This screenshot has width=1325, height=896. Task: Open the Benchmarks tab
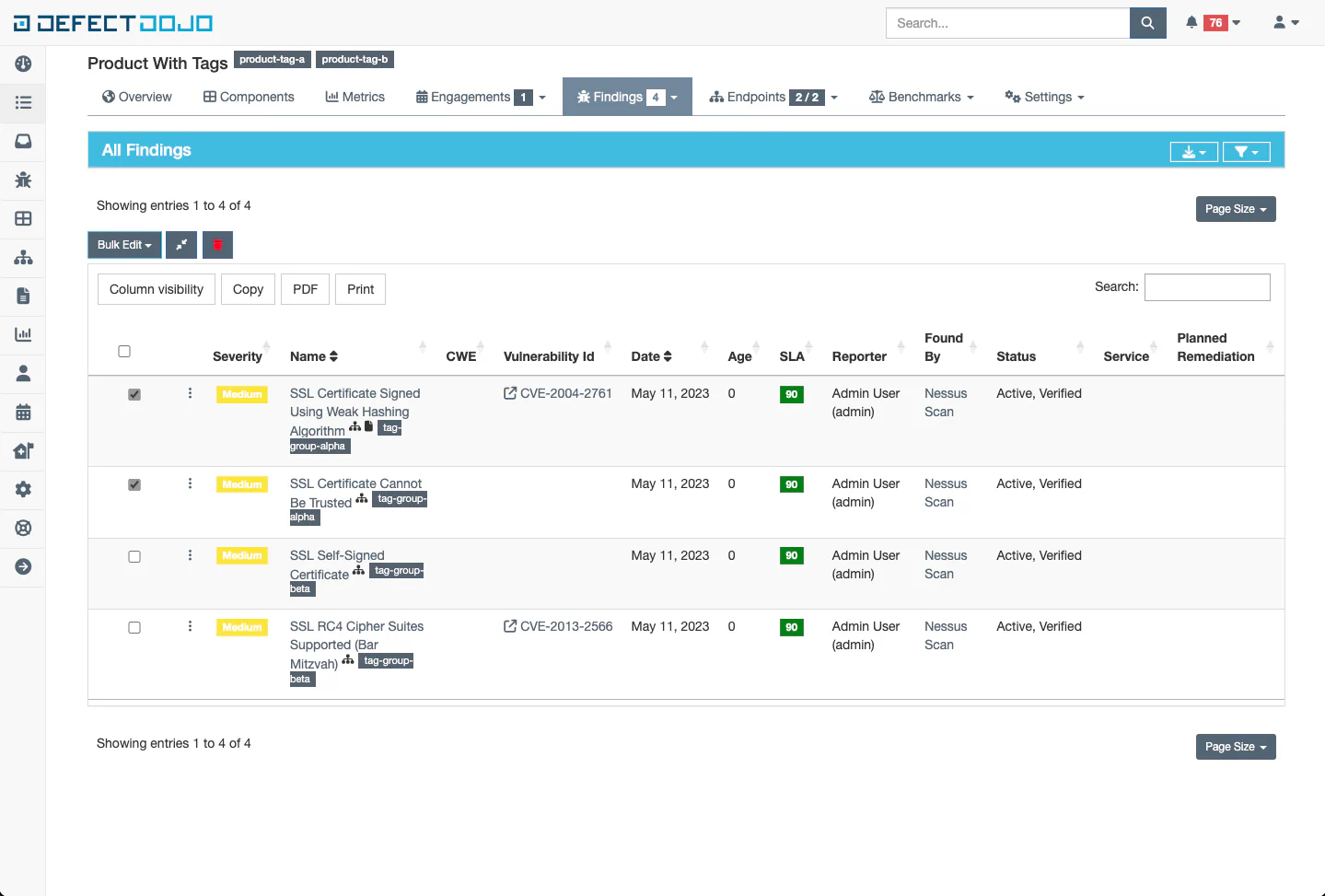click(x=920, y=97)
